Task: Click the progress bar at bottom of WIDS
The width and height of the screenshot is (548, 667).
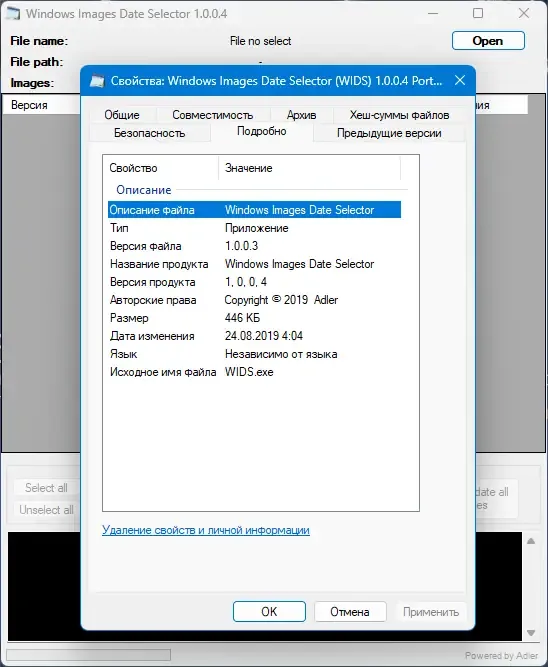Action: click(x=88, y=655)
